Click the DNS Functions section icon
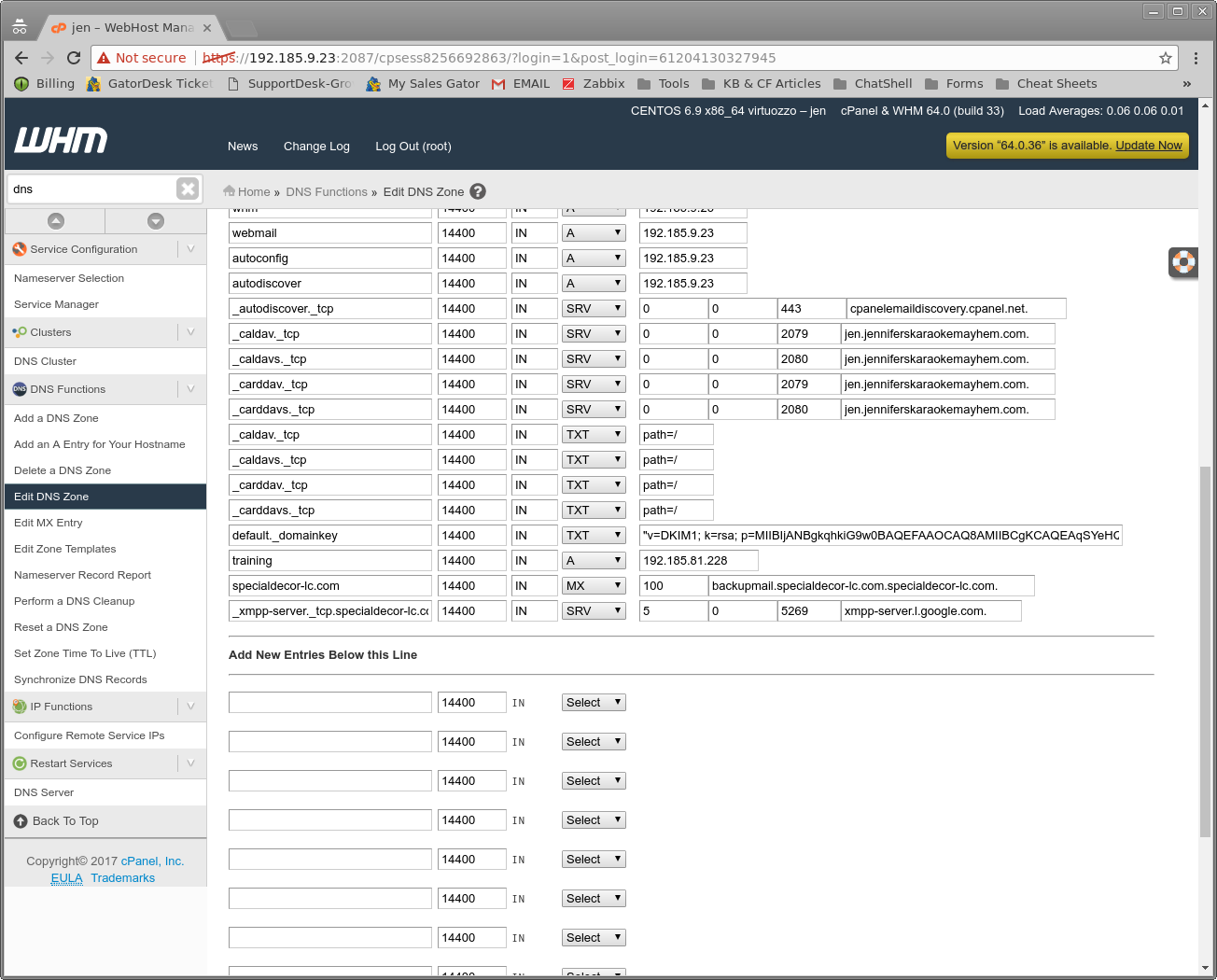Image resolution: width=1217 pixels, height=980 pixels. (x=20, y=389)
